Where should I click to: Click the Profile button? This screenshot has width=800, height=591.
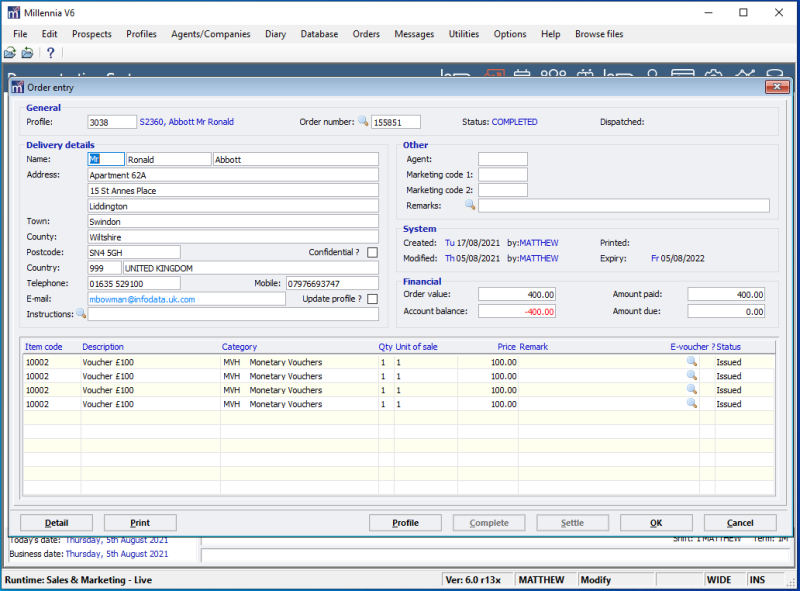click(x=405, y=523)
